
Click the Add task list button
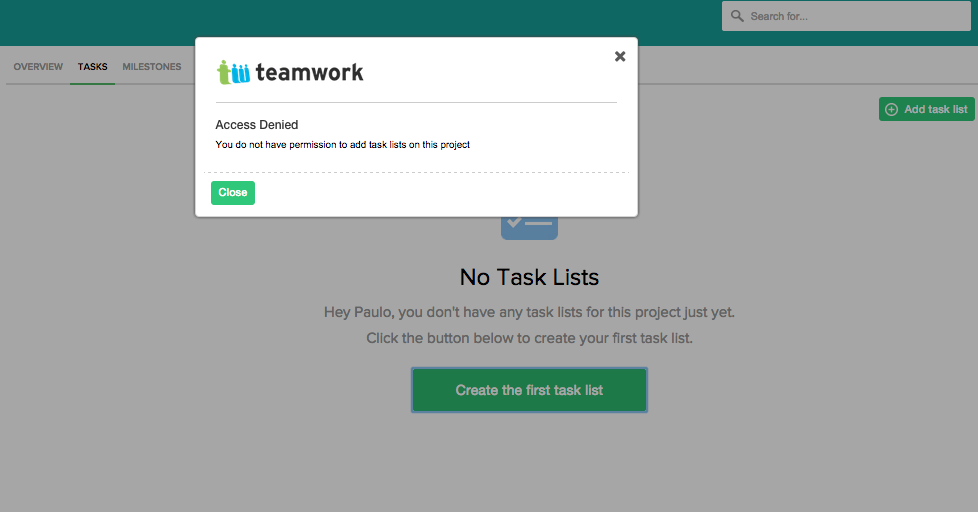coord(926,109)
